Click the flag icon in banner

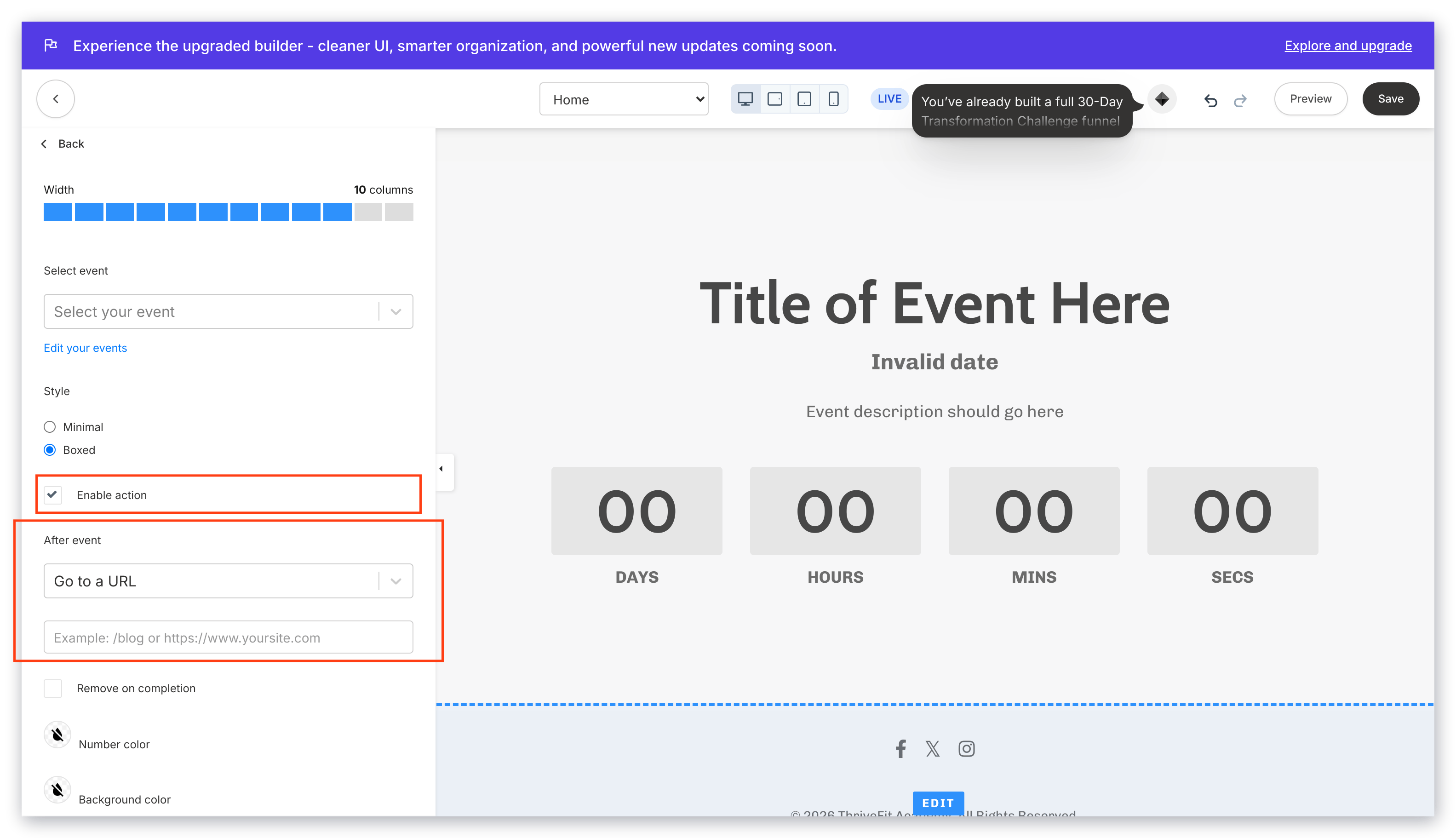click(x=51, y=45)
